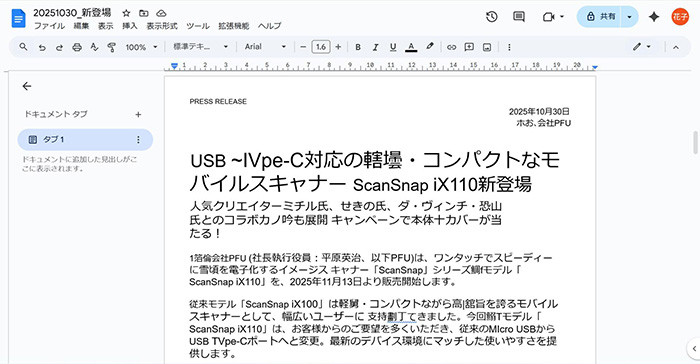Open the search menus magnifier tool
700x364 pixels.
23,46
